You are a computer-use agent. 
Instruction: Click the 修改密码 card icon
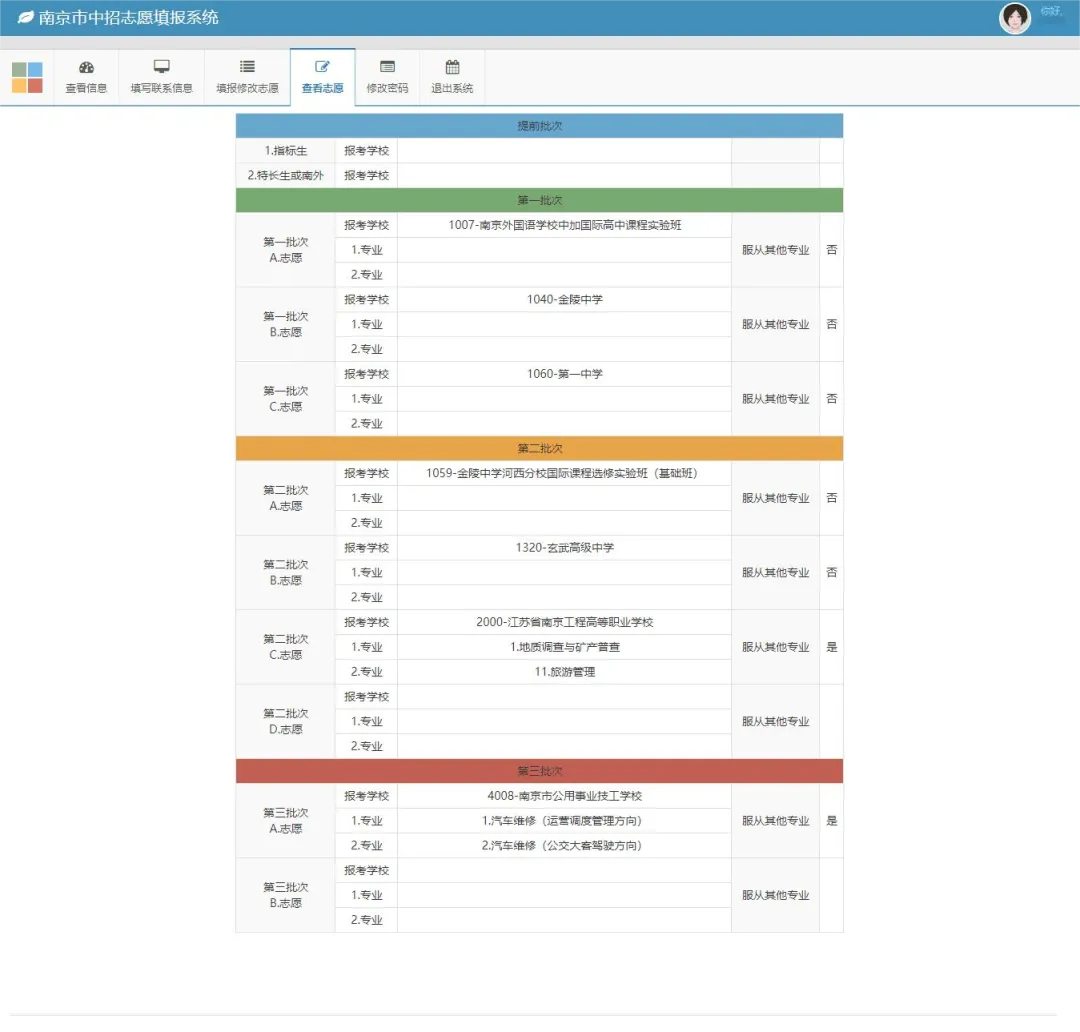point(387,67)
